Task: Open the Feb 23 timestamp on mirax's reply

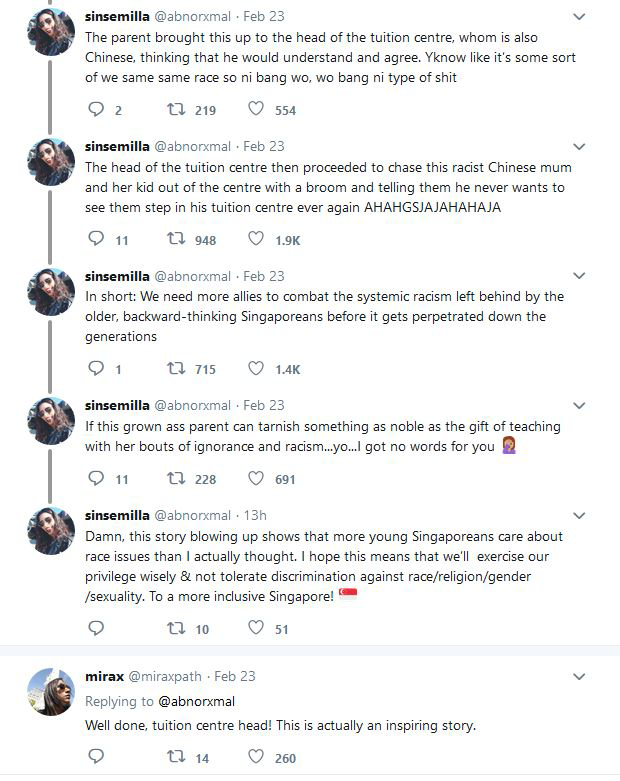Action: click(x=235, y=676)
